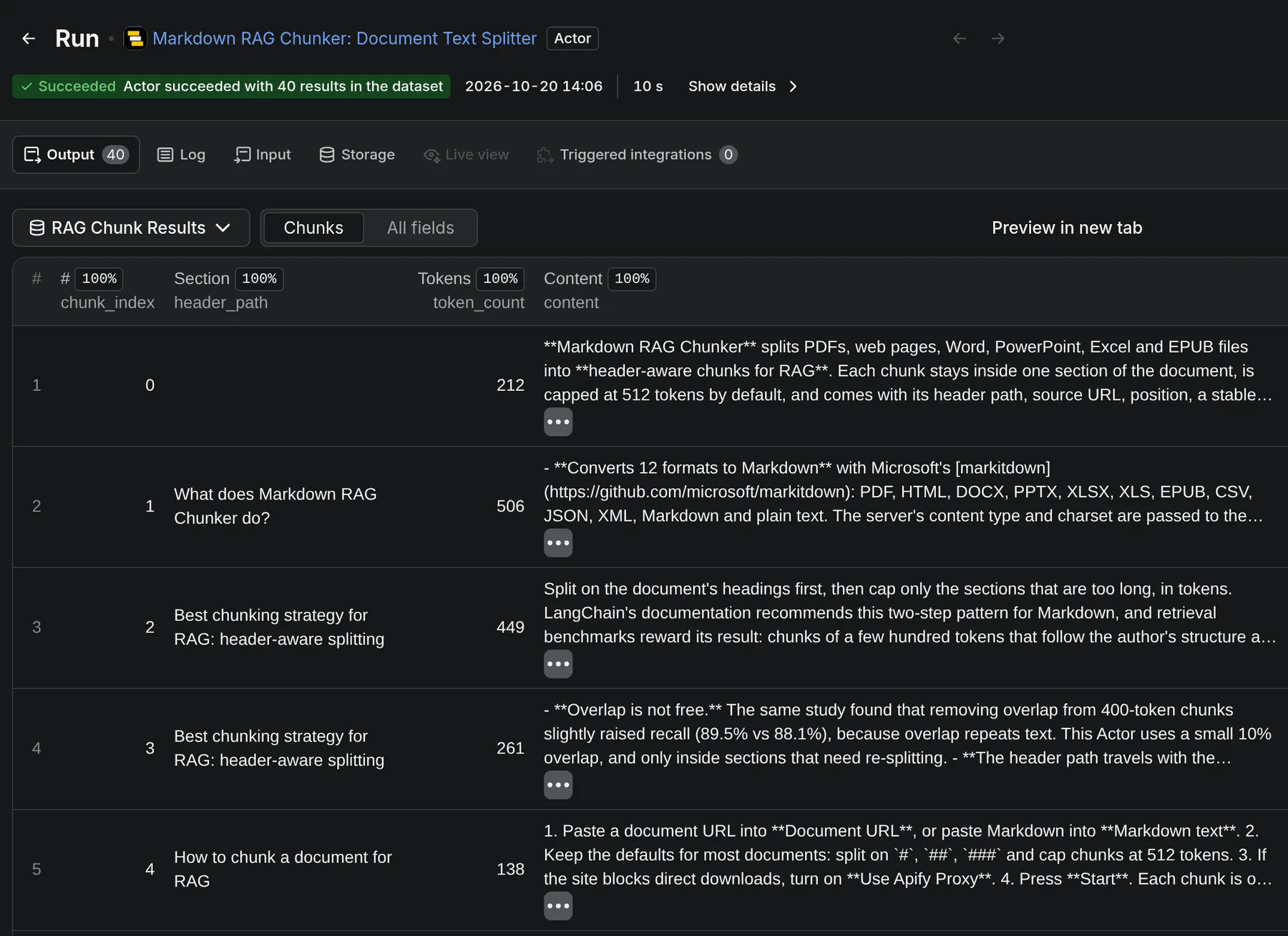Click the Tokens token_count column header
This screenshot has height=936, width=1288.
coord(471,291)
